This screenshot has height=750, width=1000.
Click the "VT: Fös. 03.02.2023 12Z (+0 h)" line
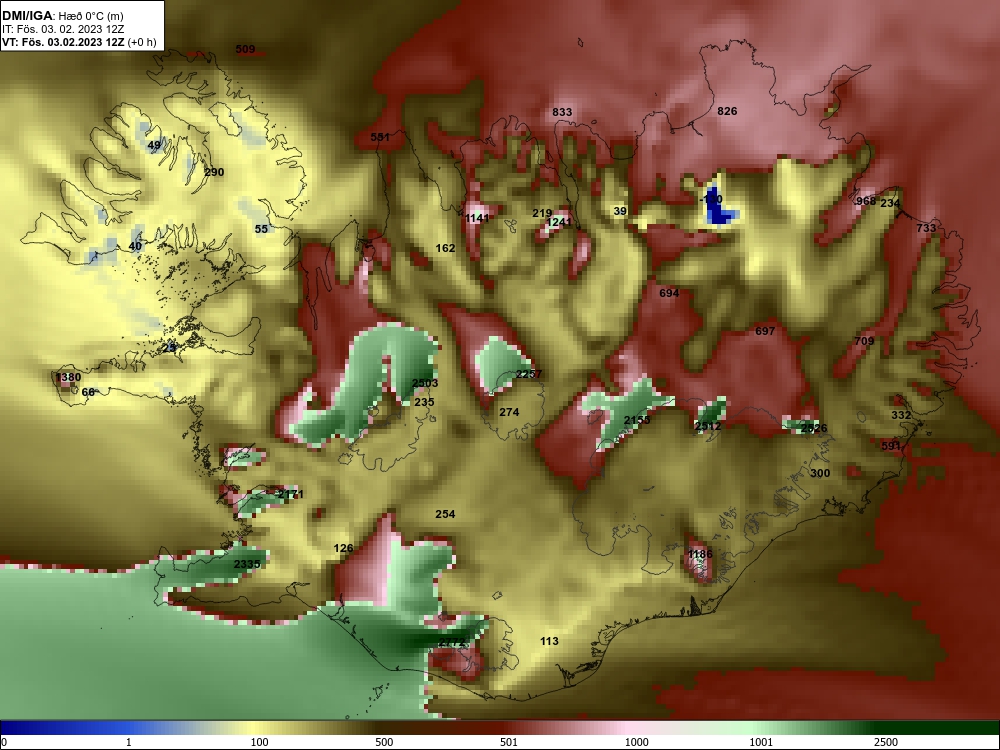tap(79, 42)
